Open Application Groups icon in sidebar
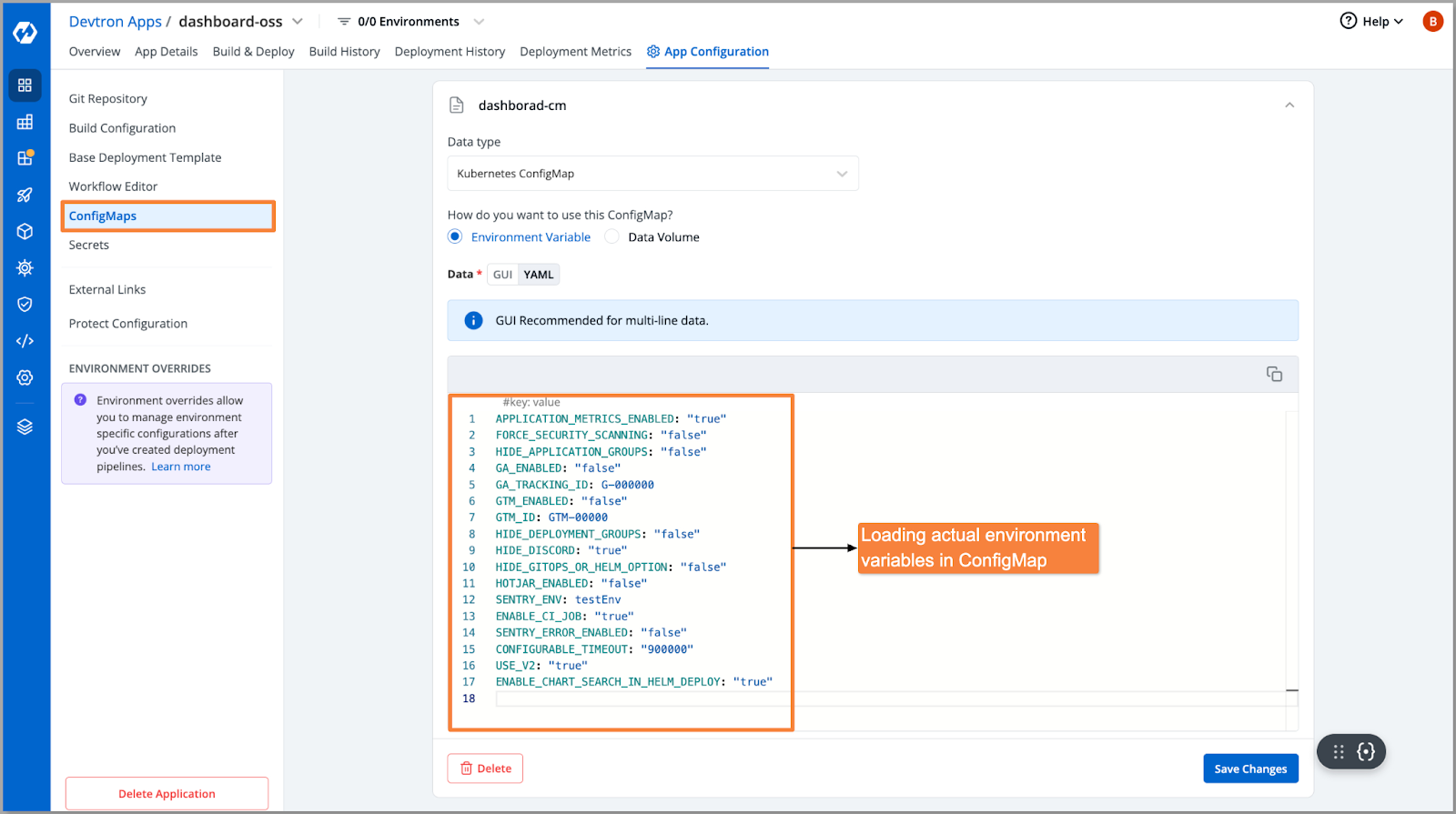Screen dimensions: 1456x814 (x=25, y=122)
